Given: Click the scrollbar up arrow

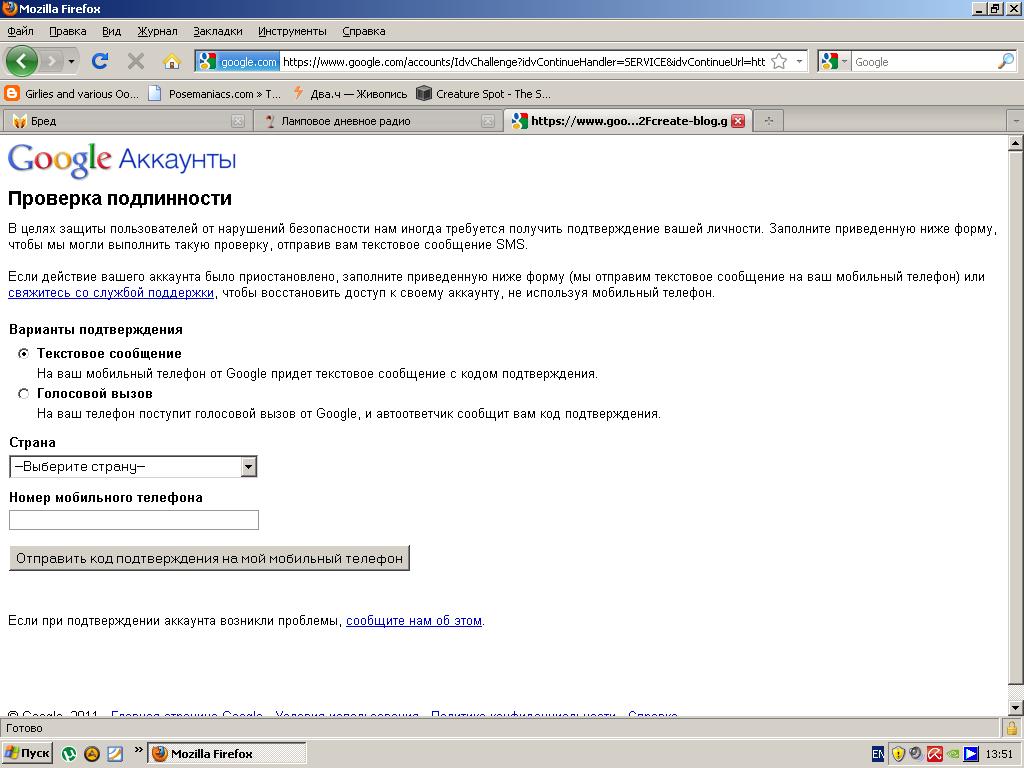Looking at the screenshot, I should tap(1015, 142).
